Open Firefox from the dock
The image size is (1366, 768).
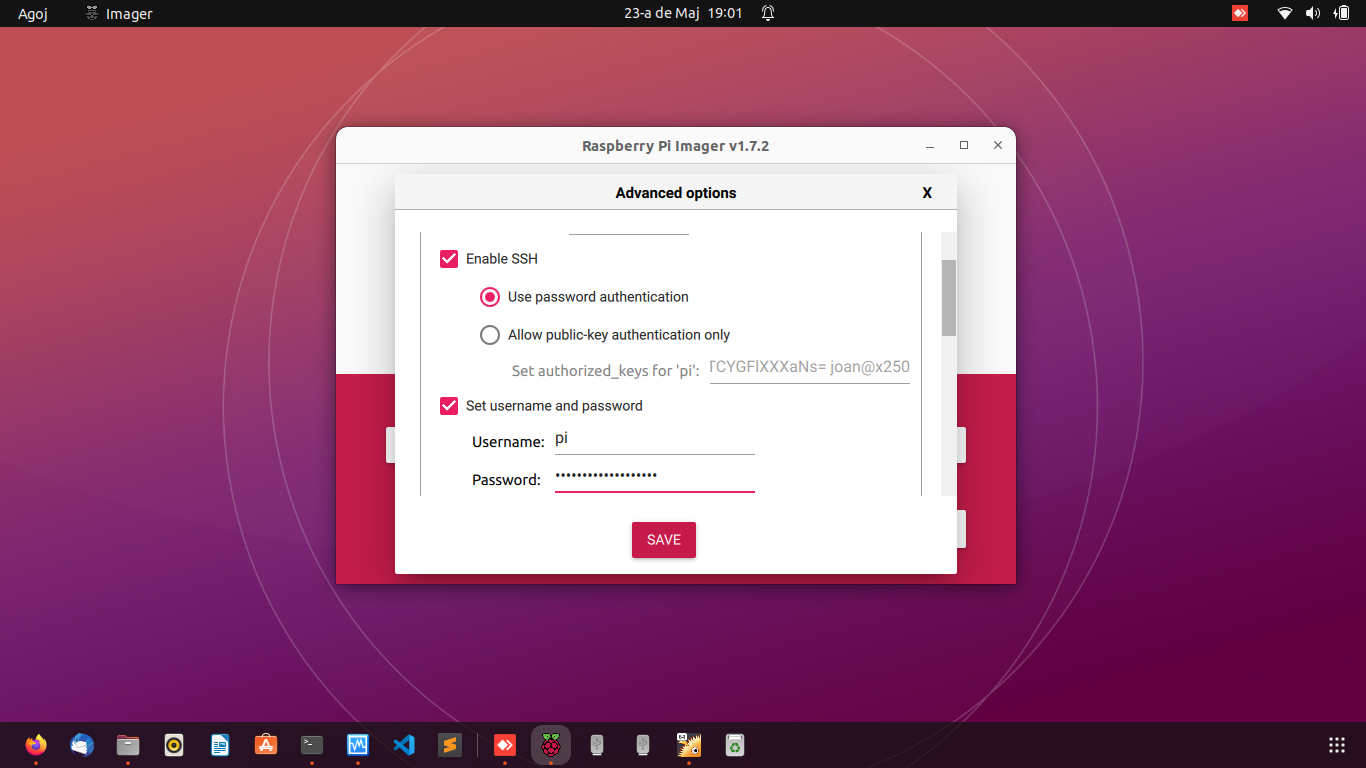pyautogui.click(x=36, y=745)
